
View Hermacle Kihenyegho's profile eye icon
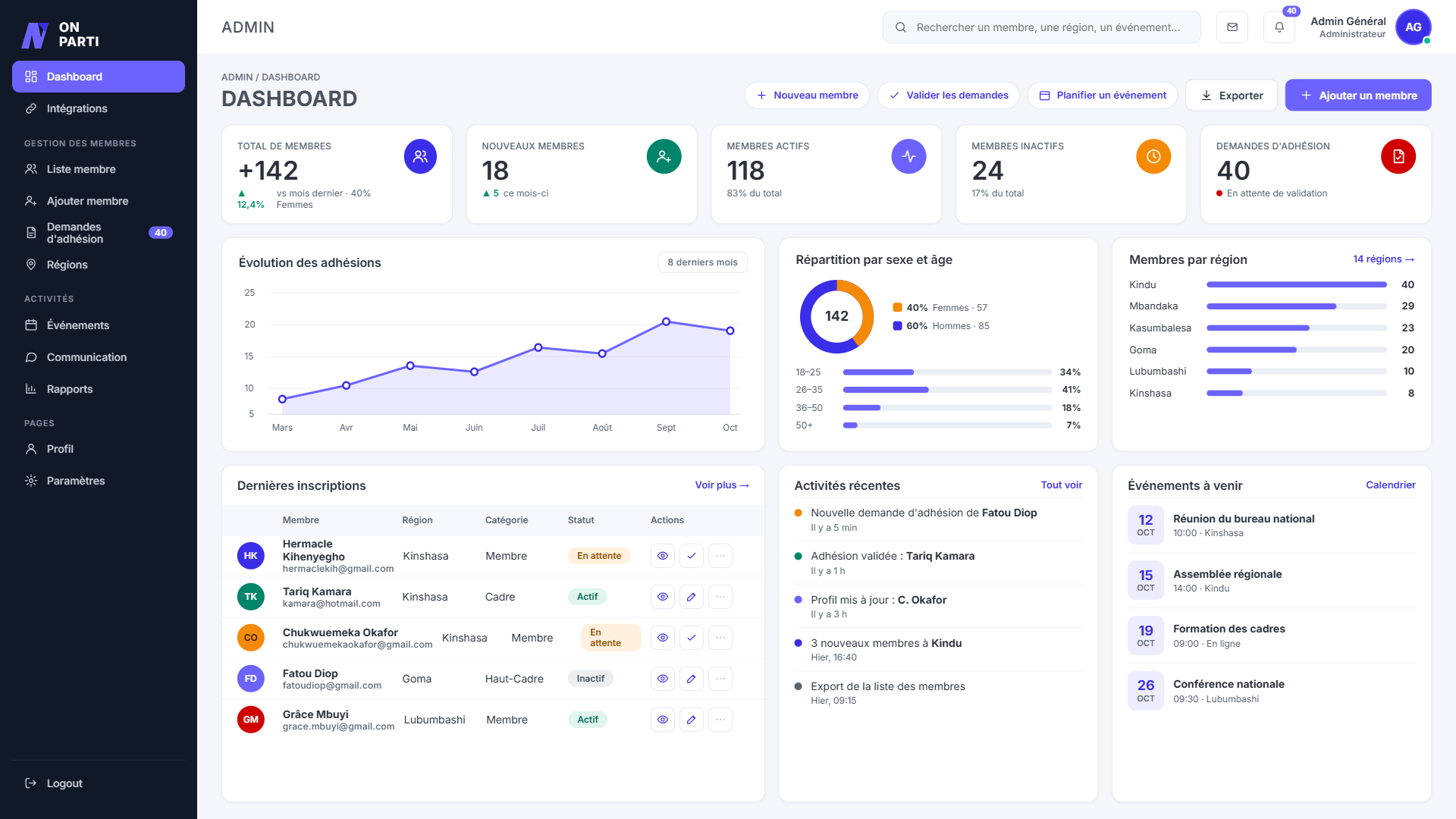tap(663, 556)
